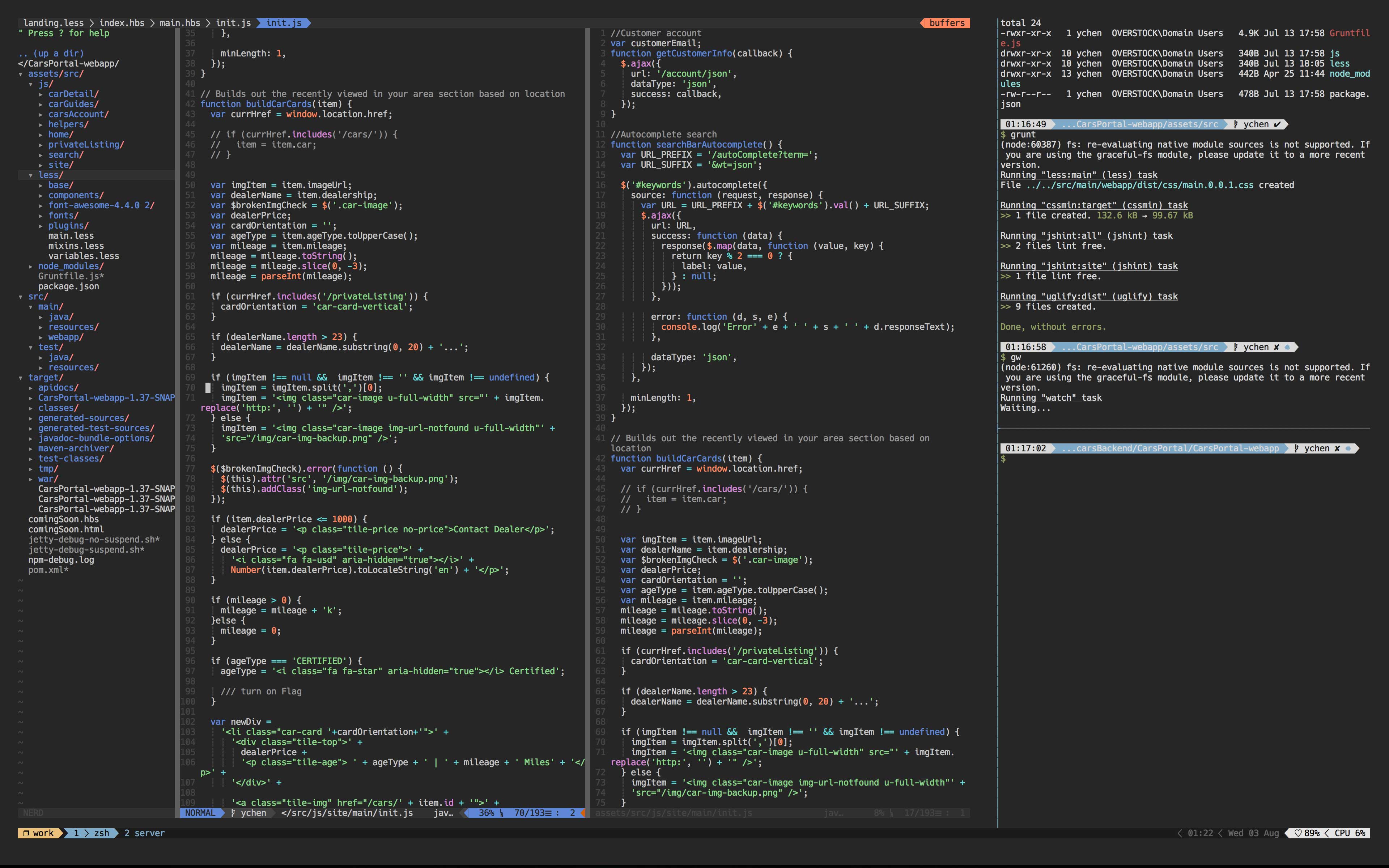Click the blue gear icon in the 01:17:02 prompt

coord(1348,448)
